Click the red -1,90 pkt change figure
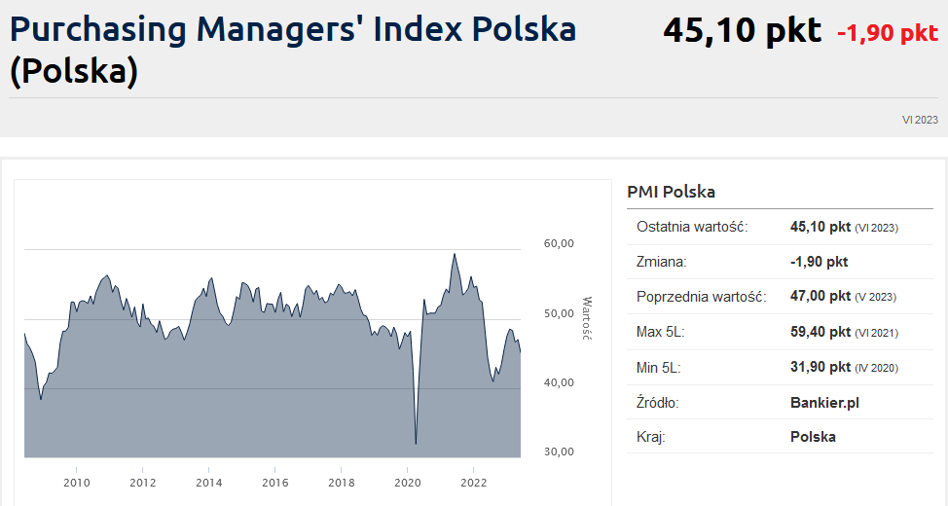This screenshot has width=948, height=506. point(887,33)
